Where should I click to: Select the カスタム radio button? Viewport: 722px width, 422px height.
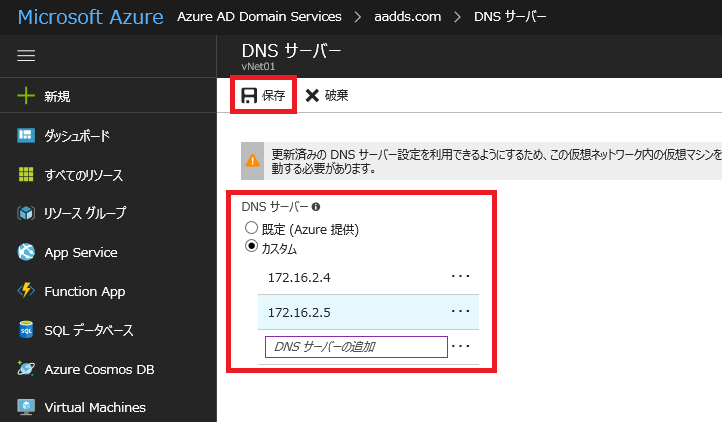251,247
